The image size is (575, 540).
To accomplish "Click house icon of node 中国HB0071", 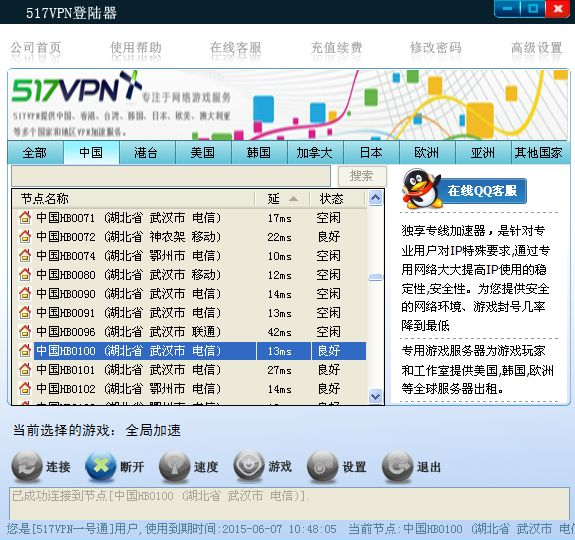I will click(25, 218).
